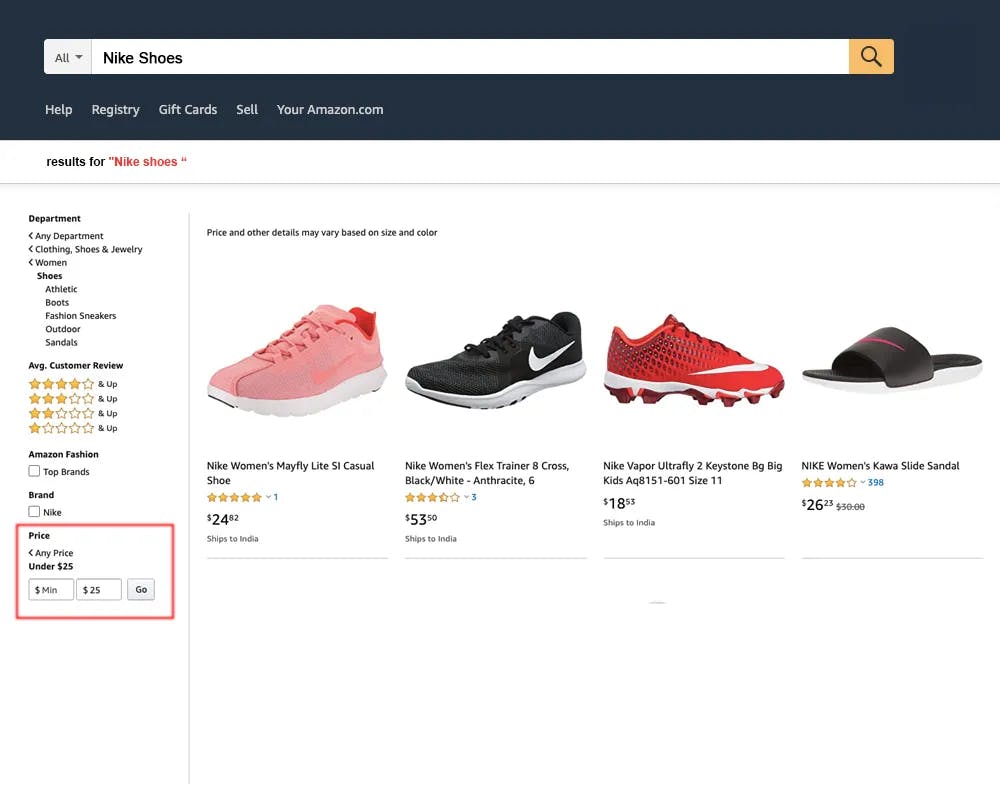Go to Registry in navigation bar
The image size is (1000, 800).
(115, 110)
